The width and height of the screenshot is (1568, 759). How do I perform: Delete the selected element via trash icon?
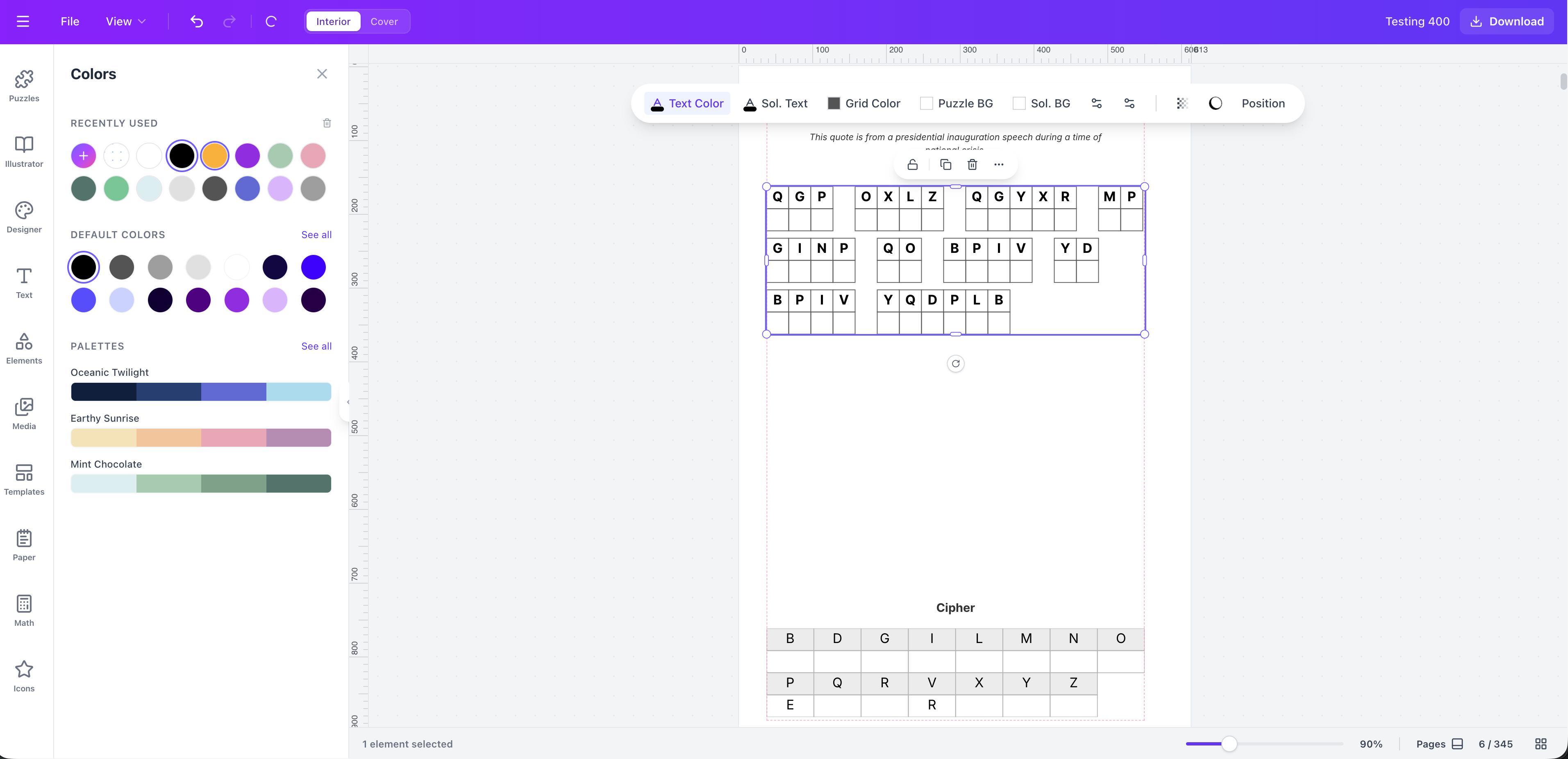click(972, 164)
